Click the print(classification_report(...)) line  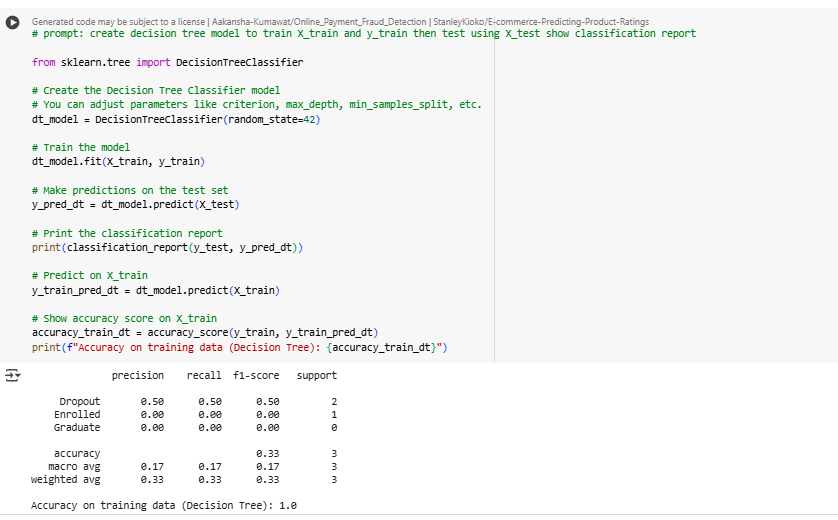click(x=167, y=247)
